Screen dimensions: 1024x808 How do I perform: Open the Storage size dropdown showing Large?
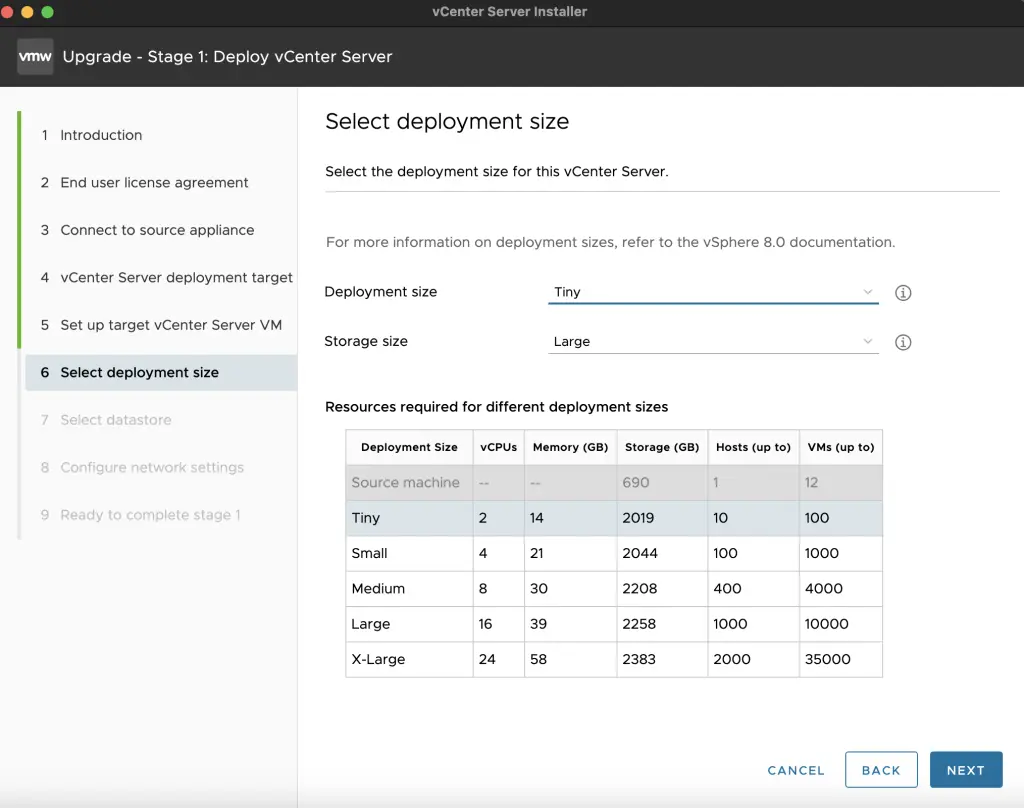(713, 341)
